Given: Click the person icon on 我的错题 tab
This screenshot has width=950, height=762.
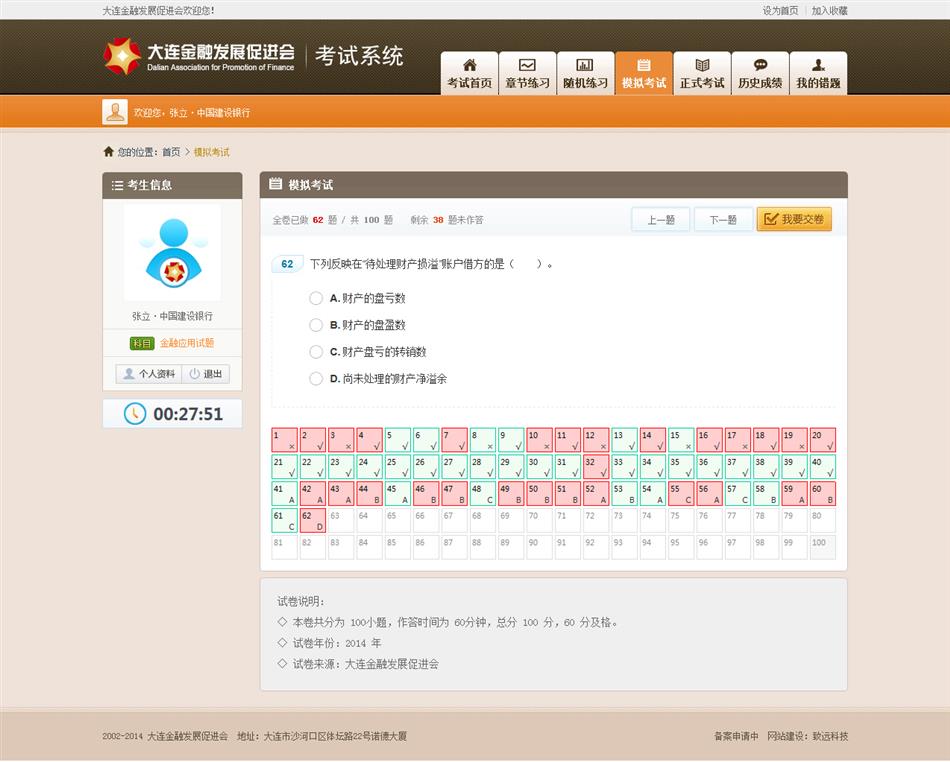Looking at the screenshot, I should [818, 65].
